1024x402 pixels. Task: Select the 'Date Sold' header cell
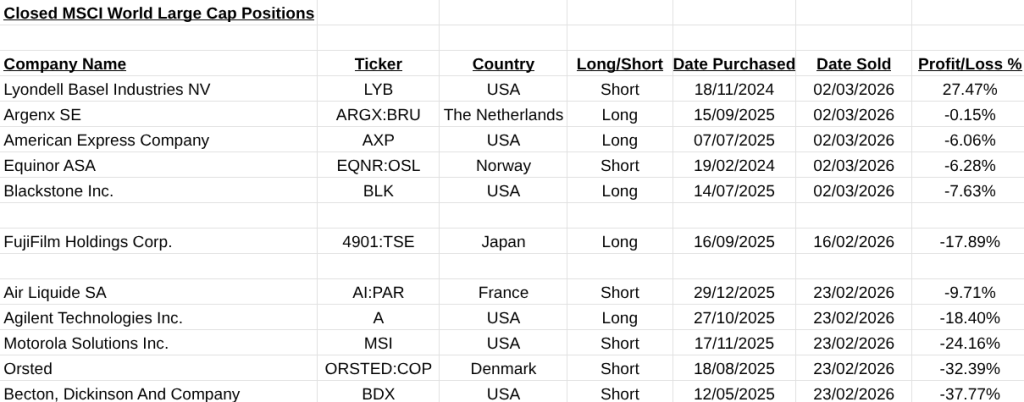pos(853,64)
